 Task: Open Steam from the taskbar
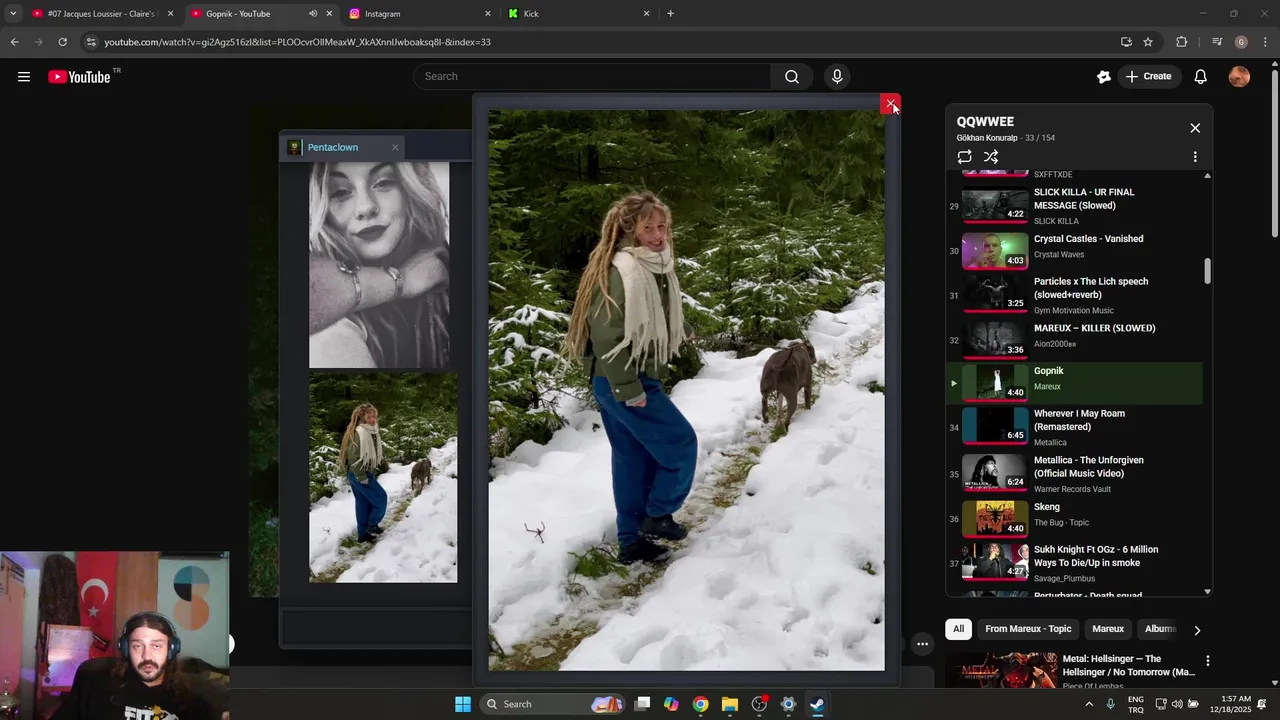(x=817, y=704)
